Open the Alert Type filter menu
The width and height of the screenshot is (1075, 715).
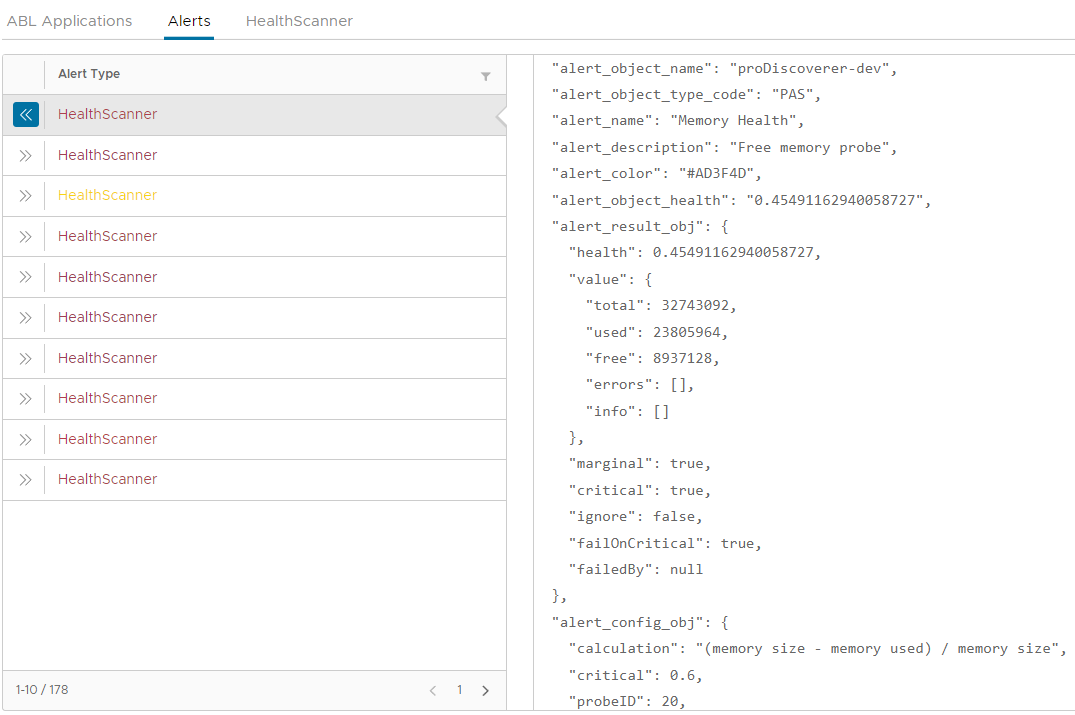(x=486, y=74)
